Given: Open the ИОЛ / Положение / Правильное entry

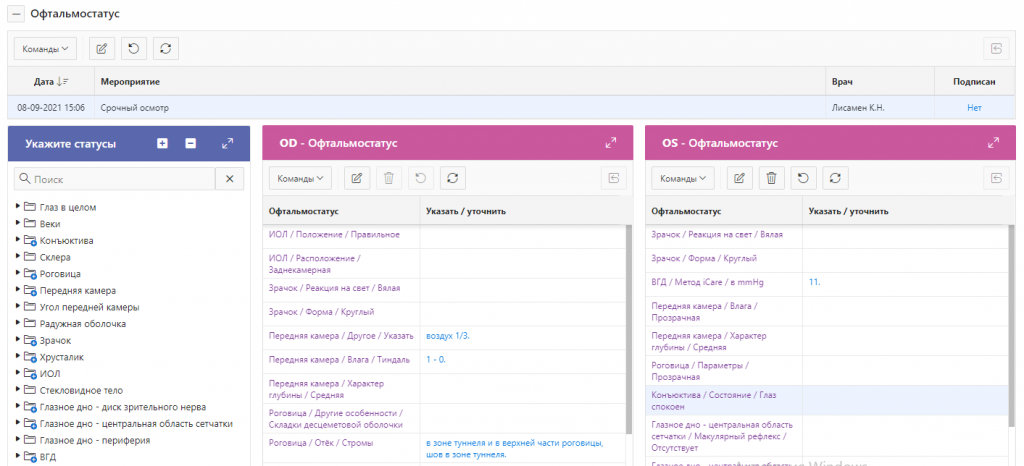Looking at the screenshot, I should click(x=334, y=234).
